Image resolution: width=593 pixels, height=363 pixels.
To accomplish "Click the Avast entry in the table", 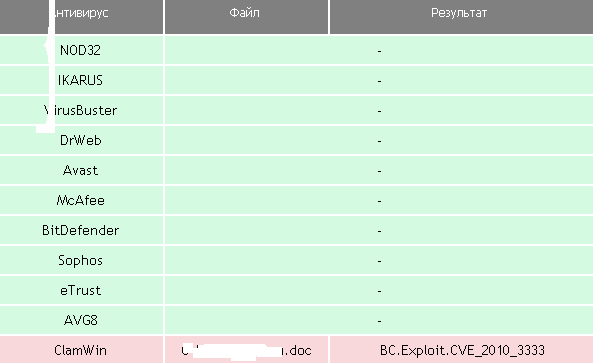I will point(80,170).
